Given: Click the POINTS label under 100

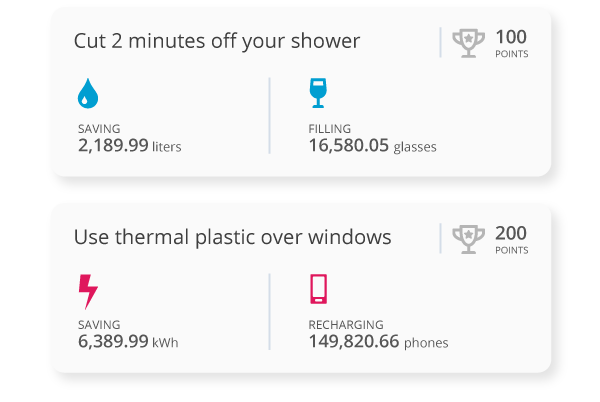Looking at the screenshot, I should pyautogui.click(x=512, y=54).
